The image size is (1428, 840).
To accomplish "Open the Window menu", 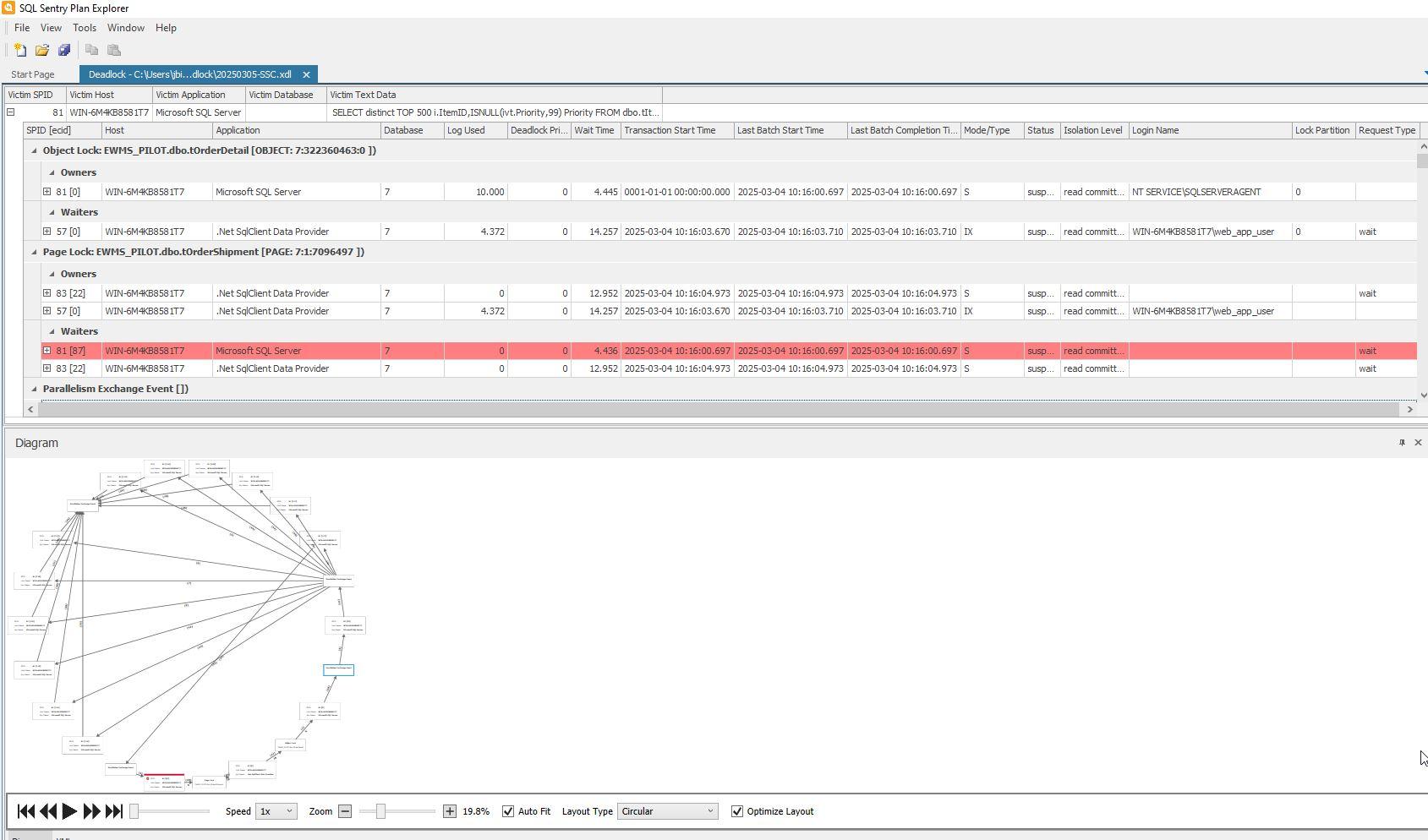I will [x=126, y=28].
